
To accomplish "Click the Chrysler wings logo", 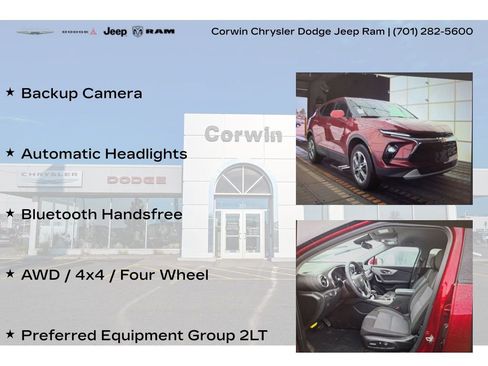I will point(35,32).
